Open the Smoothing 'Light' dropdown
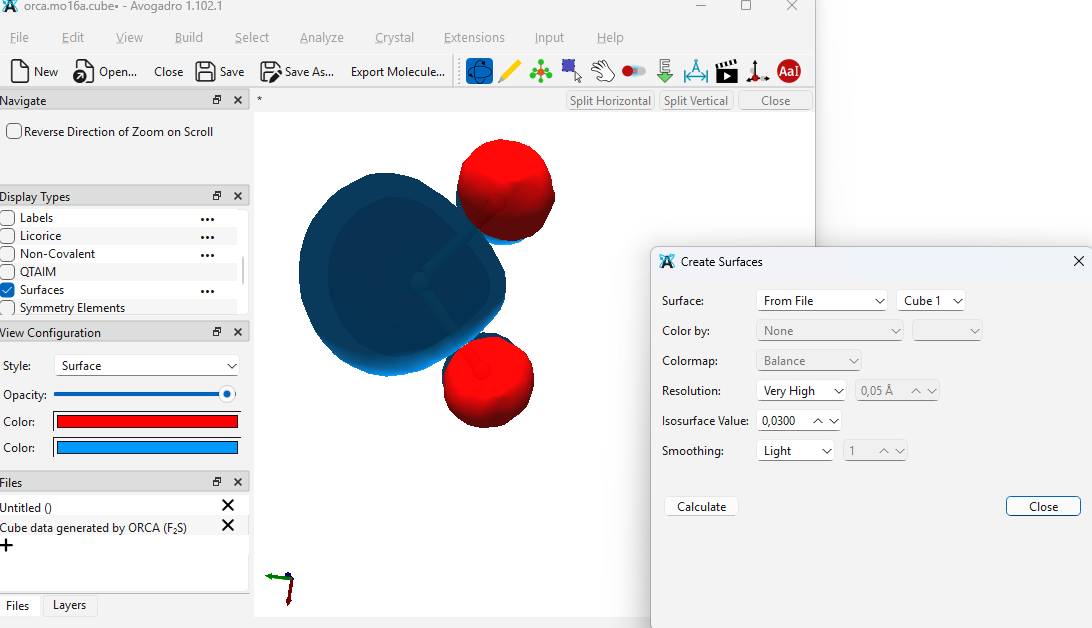Viewport: 1092px width, 628px height. click(x=796, y=451)
